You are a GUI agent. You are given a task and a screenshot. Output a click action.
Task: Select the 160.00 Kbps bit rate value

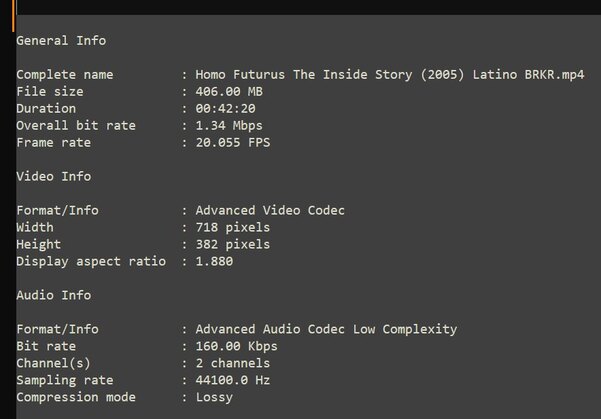point(236,346)
